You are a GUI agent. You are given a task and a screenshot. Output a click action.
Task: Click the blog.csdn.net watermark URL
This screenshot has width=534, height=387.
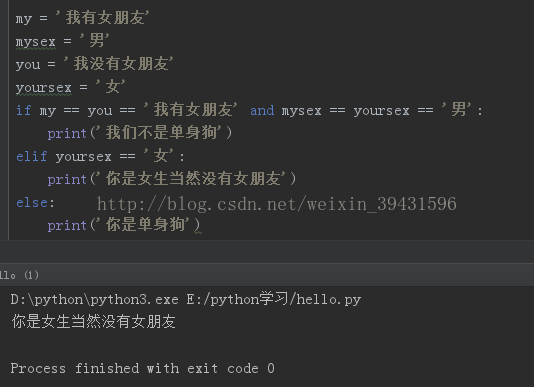coord(277,204)
